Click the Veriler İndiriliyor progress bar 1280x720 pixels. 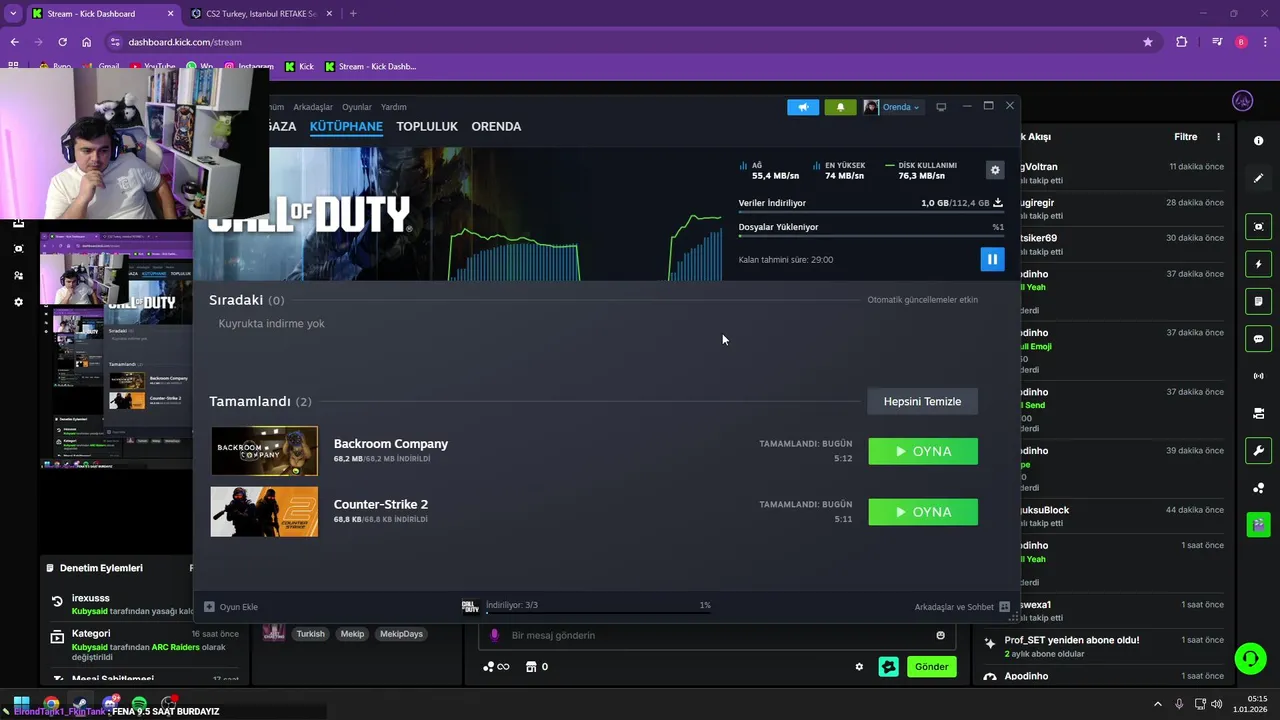871,212
